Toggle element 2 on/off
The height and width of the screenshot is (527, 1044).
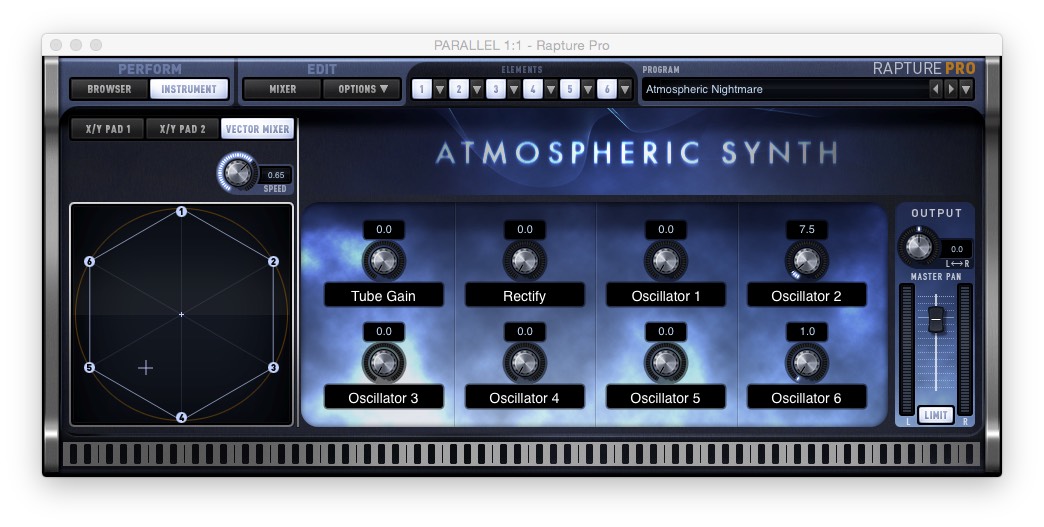pos(459,88)
